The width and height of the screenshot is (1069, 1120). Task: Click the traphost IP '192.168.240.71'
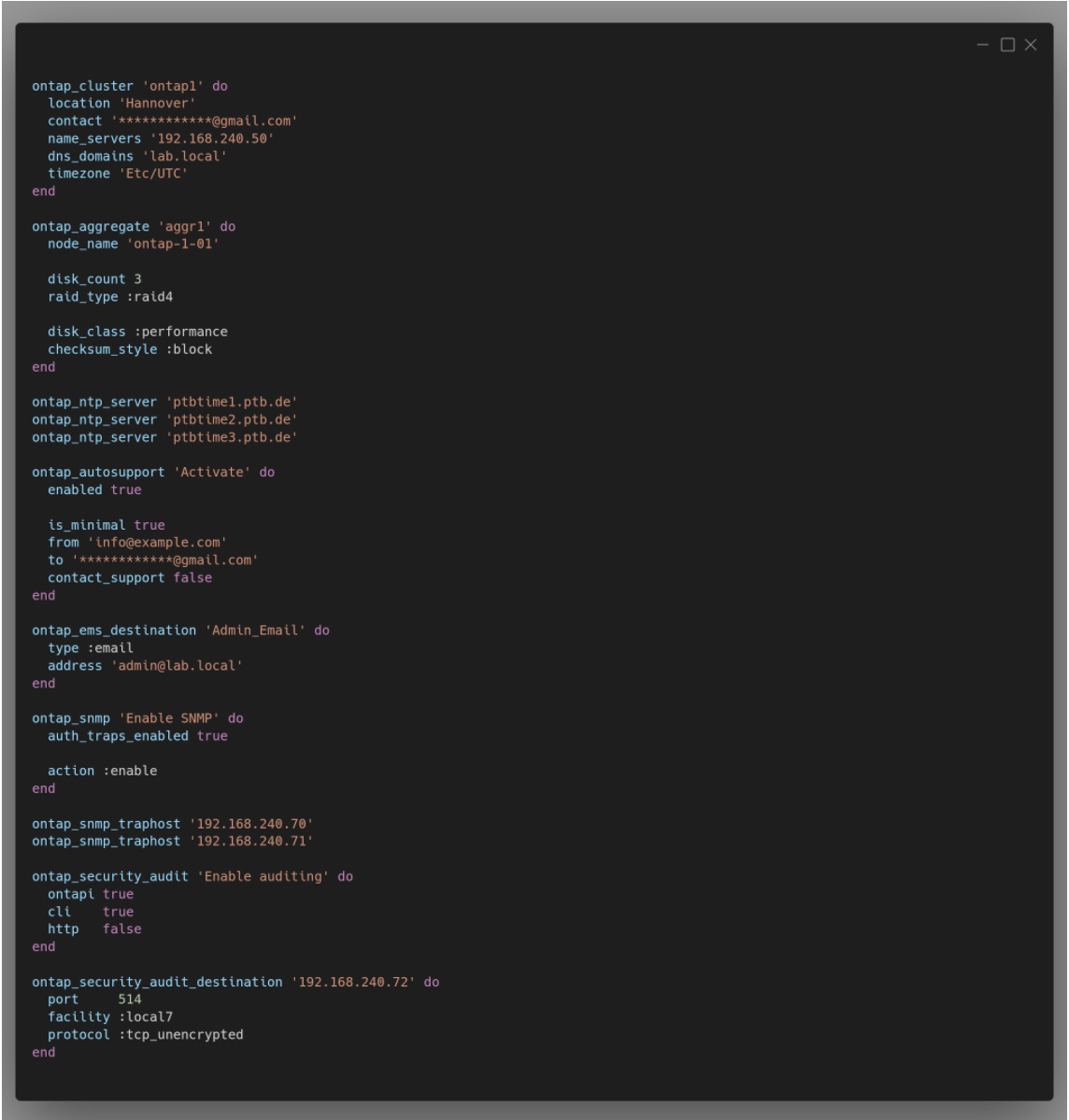click(250, 841)
